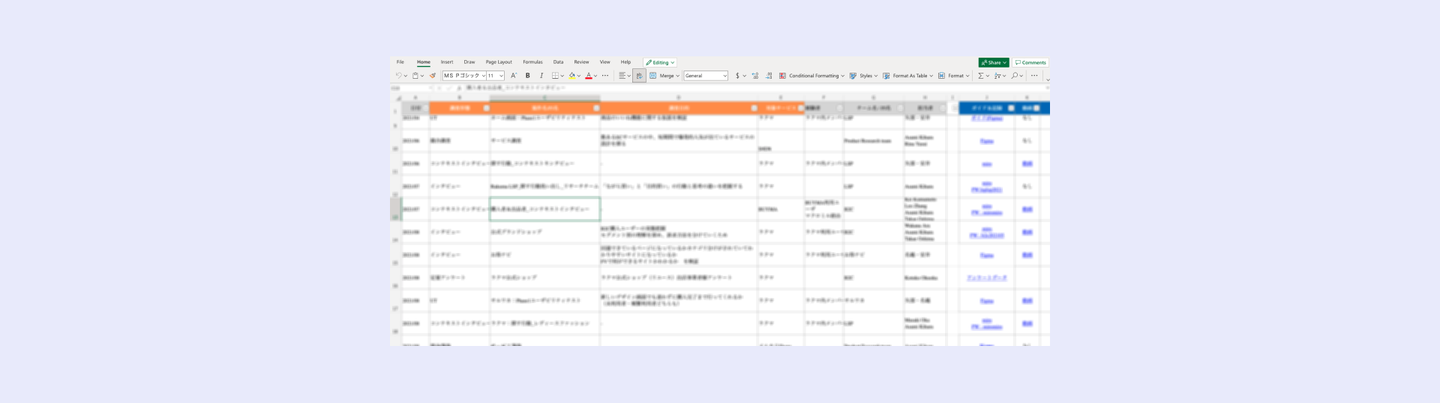The image size is (1440, 403).
Task: Switch to the View tab
Action: pos(605,62)
